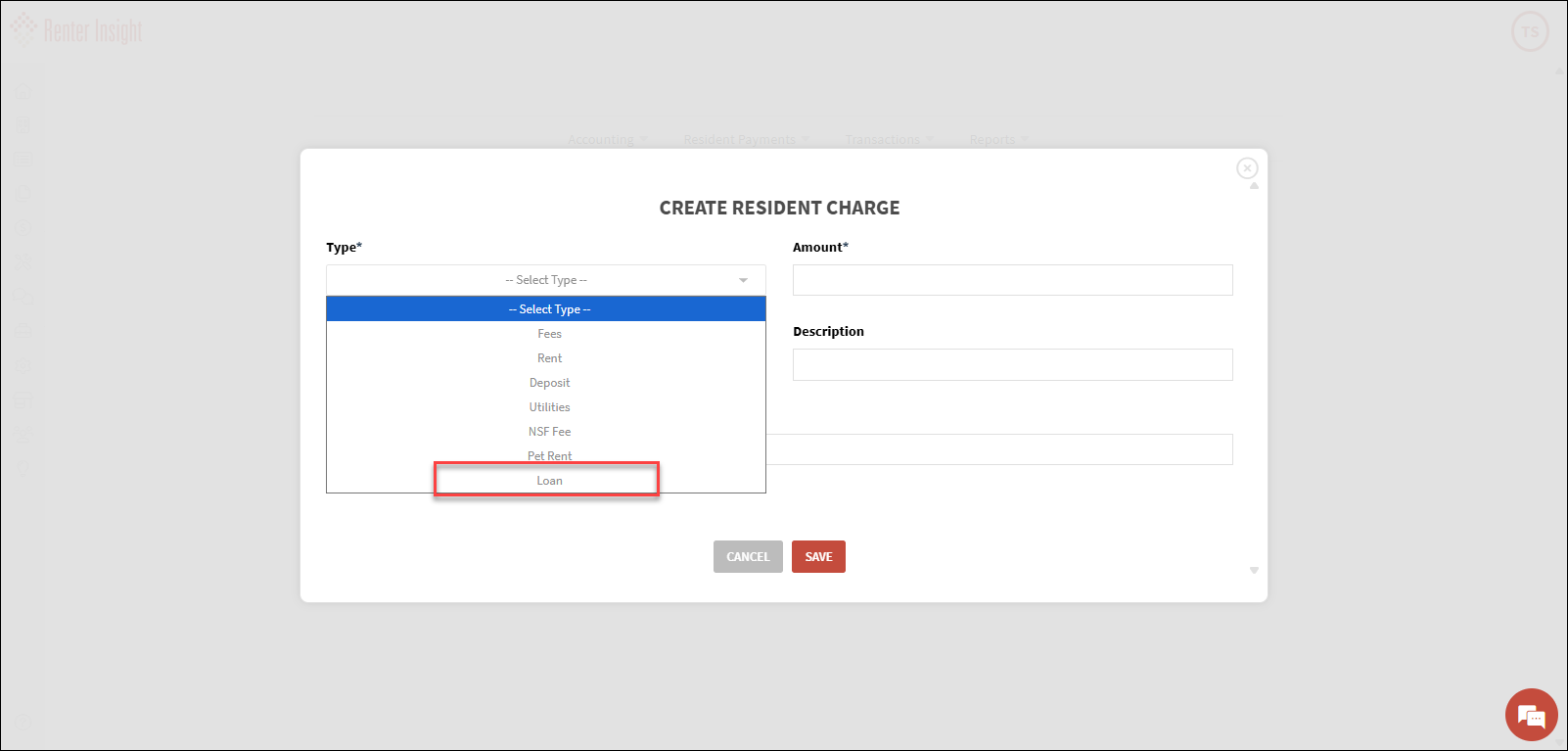Screen dimensions: 1568x751
Task: Click the Renter Insight logo
Action: click(x=76, y=30)
